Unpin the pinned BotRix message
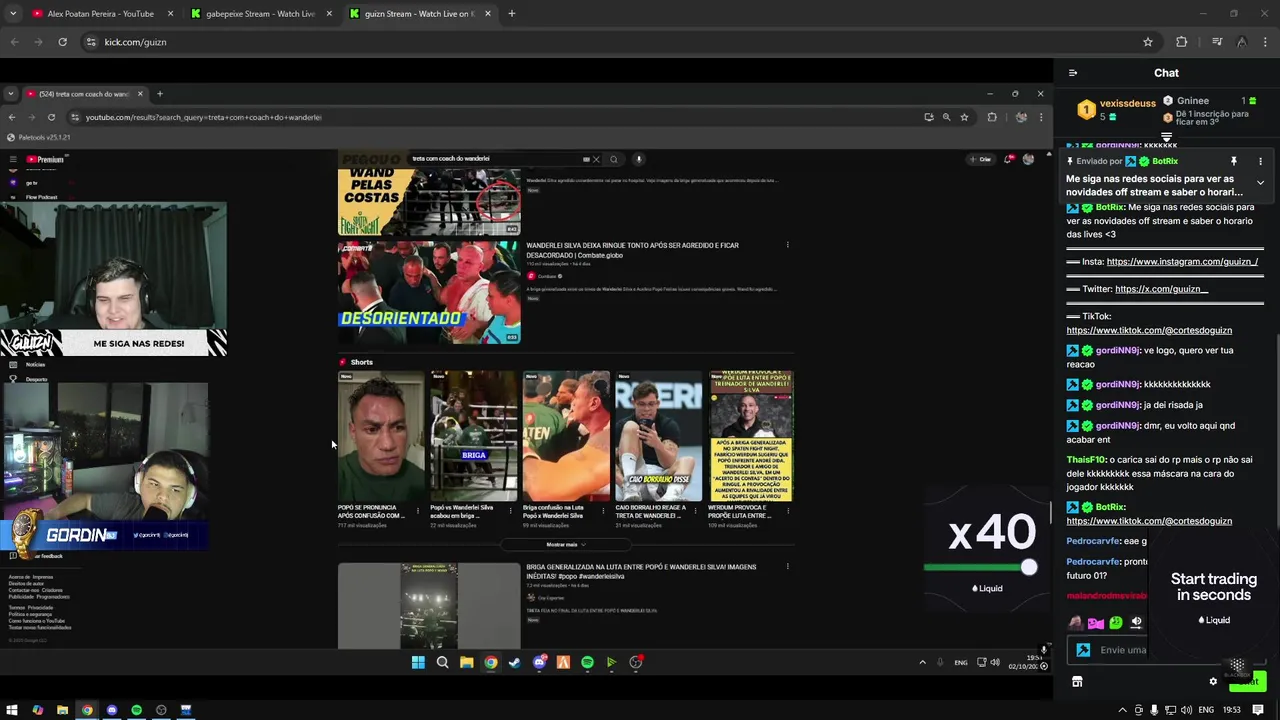The image size is (1280, 720). coord(1233,161)
